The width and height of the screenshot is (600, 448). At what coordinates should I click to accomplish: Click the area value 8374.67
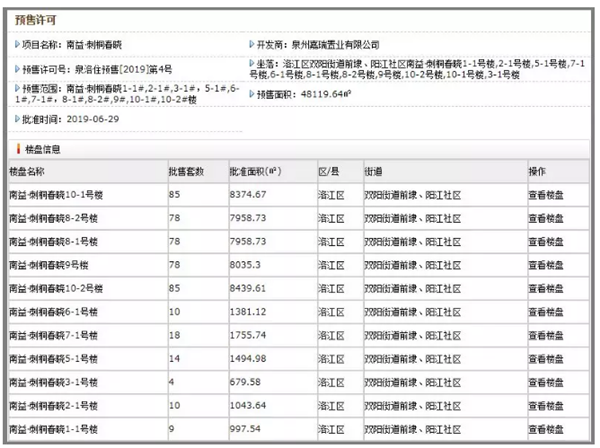[x=248, y=195]
